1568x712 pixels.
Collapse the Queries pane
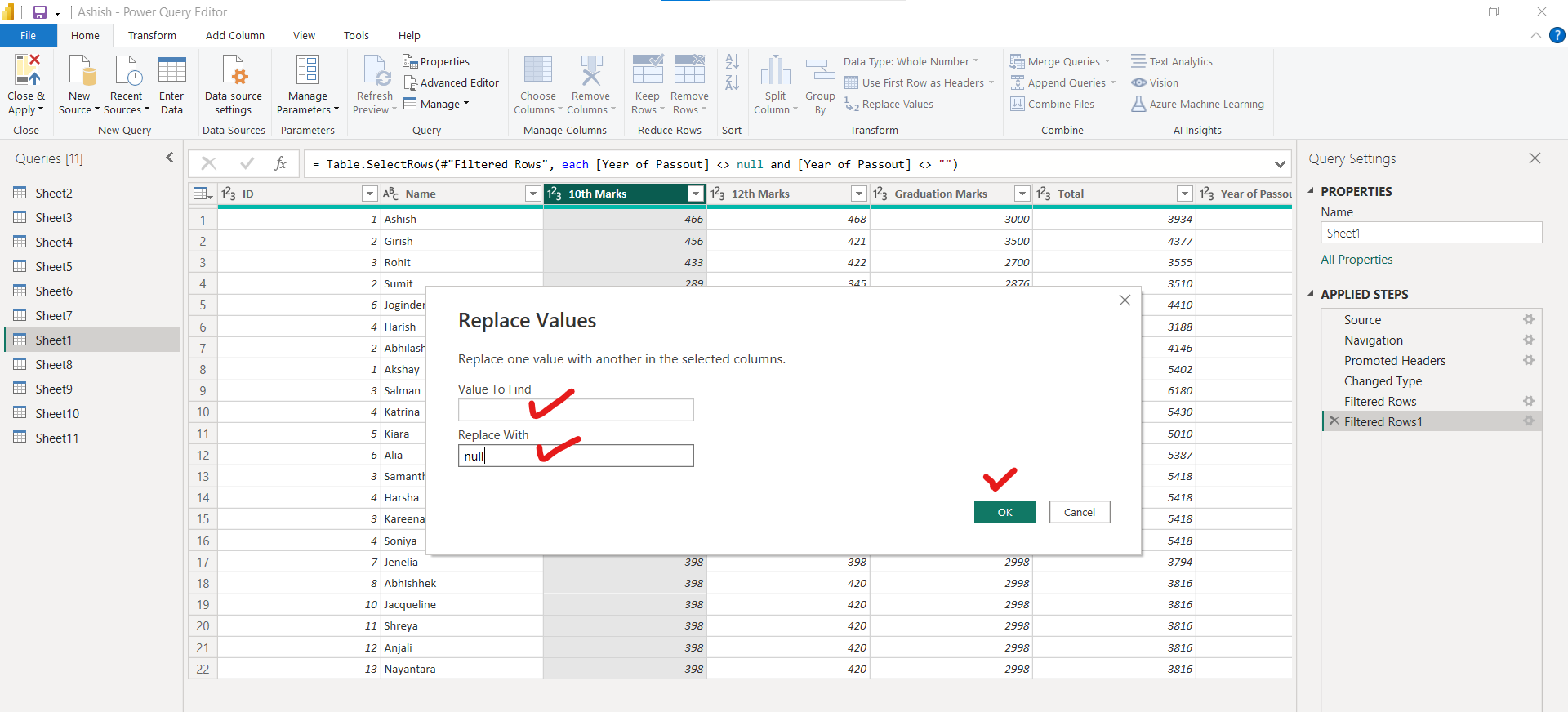click(169, 158)
